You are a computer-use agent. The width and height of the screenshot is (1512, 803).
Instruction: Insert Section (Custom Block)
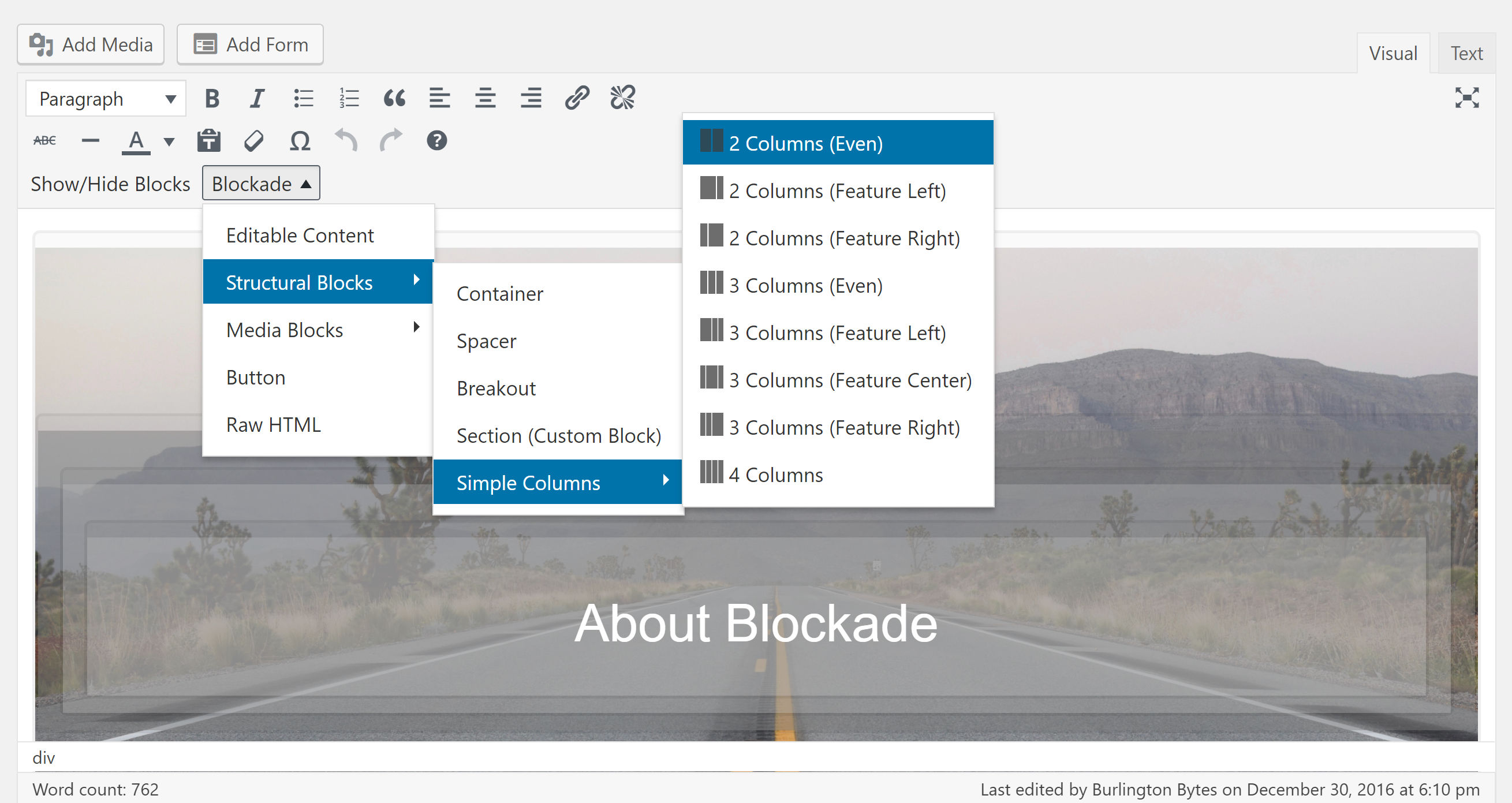pyautogui.click(x=558, y=435)
